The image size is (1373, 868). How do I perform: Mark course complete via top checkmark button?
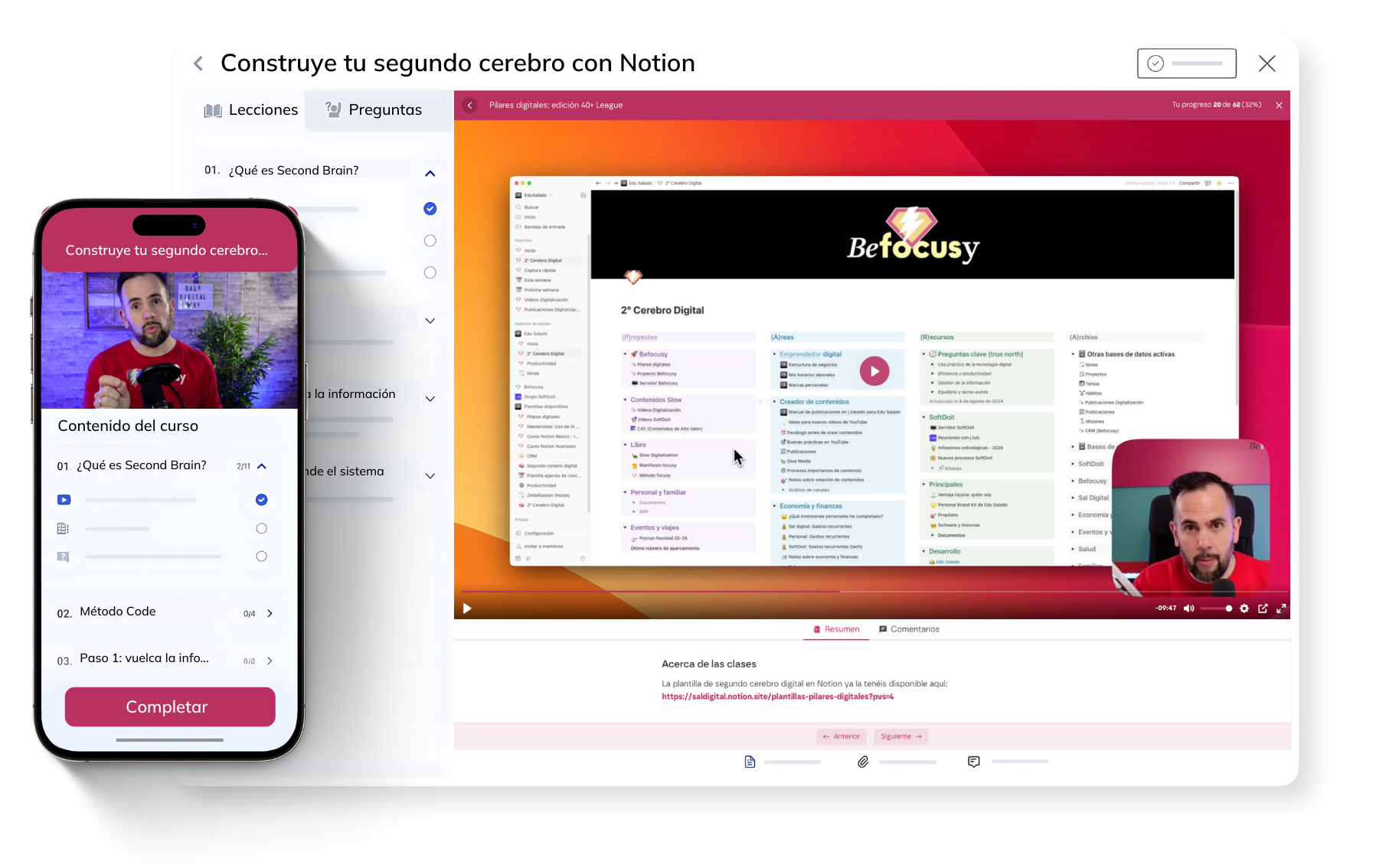[1186, 64]
